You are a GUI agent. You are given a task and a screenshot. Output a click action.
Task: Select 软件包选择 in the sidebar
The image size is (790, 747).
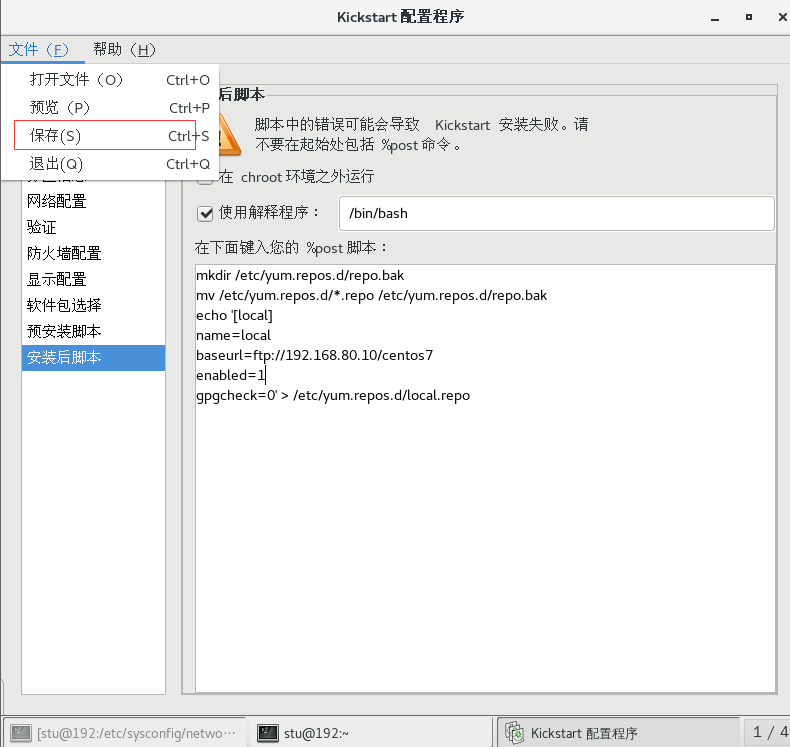click(x=94, y=305)
